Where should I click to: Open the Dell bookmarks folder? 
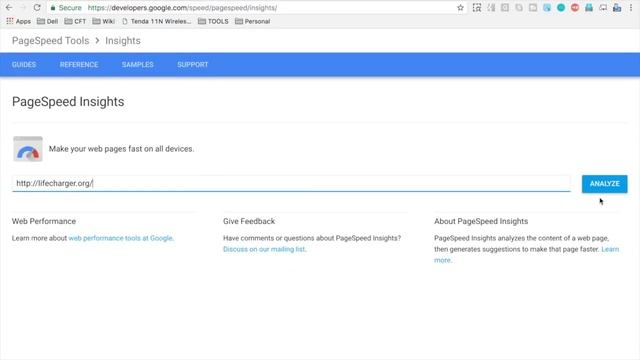(47, 21)
